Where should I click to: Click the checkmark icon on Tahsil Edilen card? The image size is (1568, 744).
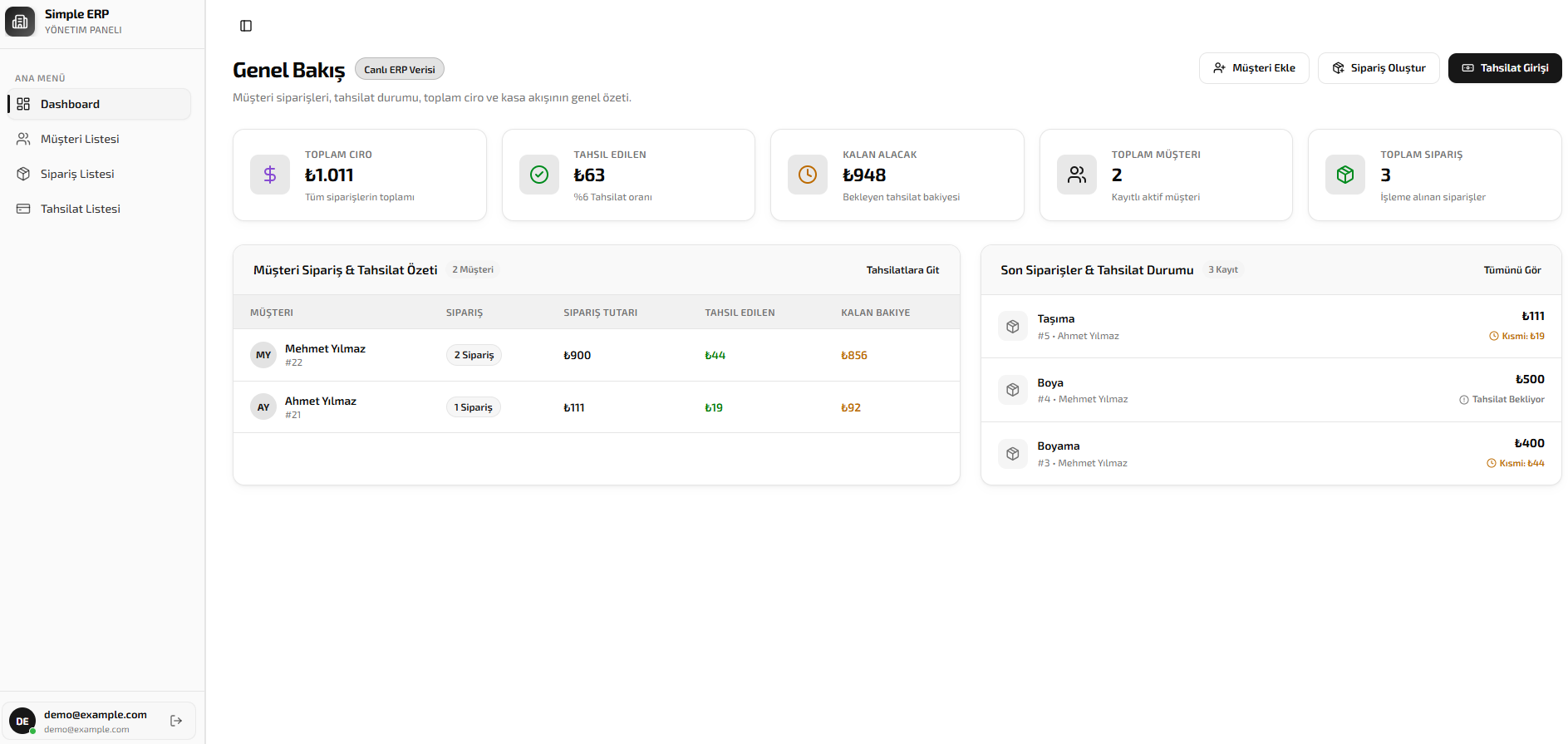pyautogui.click(x=539, y=175)
